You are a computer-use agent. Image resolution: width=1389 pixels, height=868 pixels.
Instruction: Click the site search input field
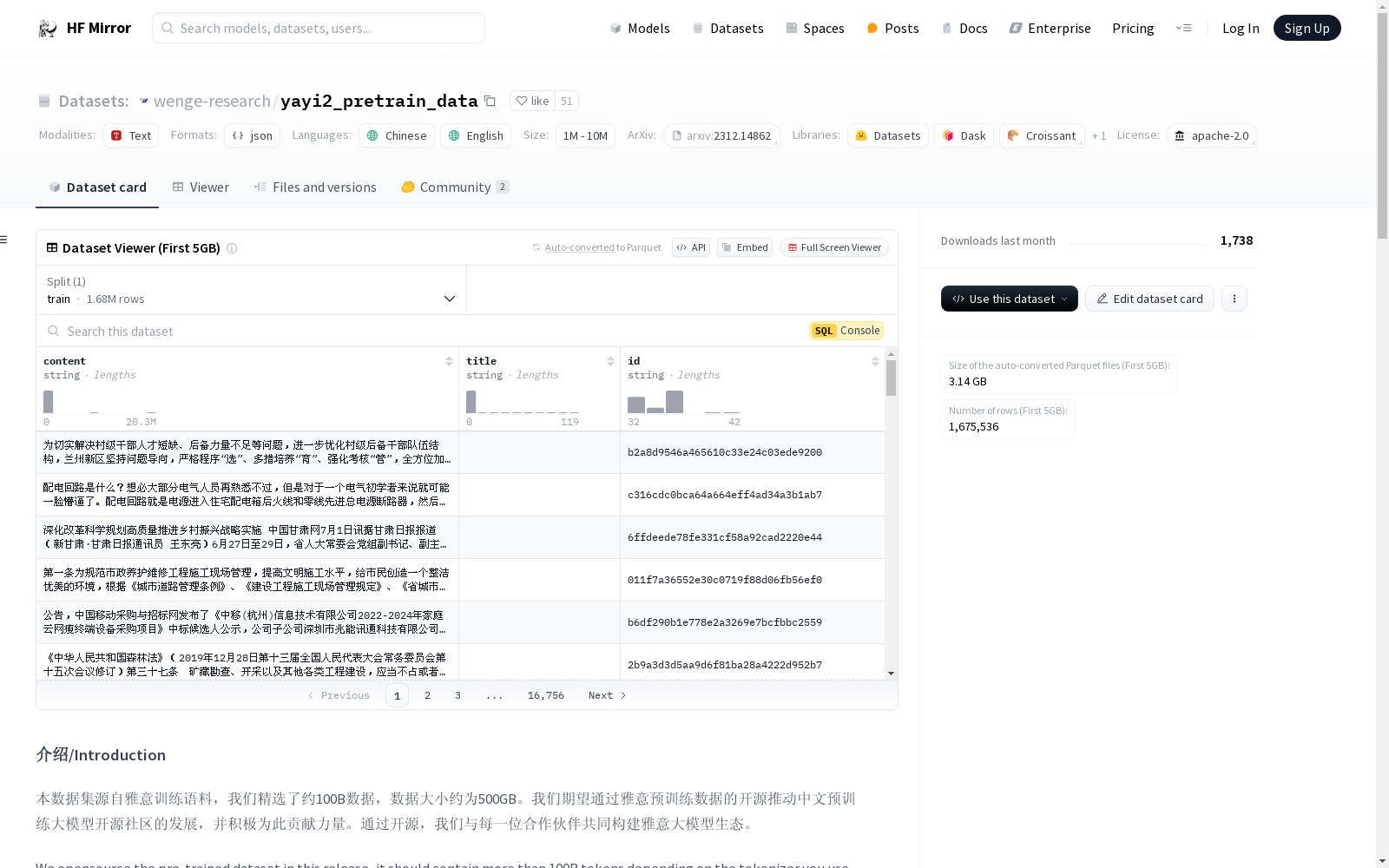(319, 28)
